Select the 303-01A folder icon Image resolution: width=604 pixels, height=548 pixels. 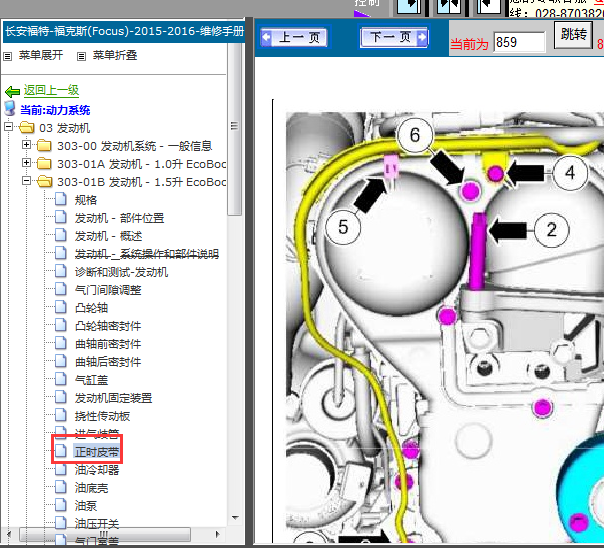pyautogui.click(x=44, y=164)
